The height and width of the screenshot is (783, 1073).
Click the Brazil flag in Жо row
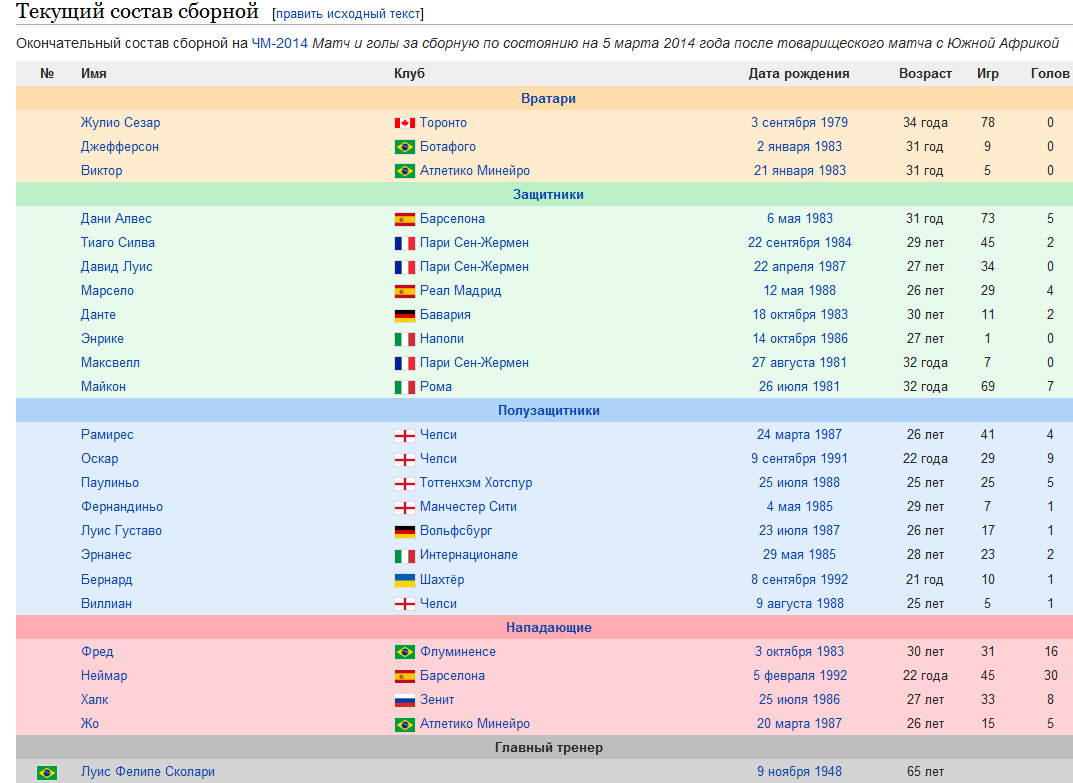coord(404,724)
